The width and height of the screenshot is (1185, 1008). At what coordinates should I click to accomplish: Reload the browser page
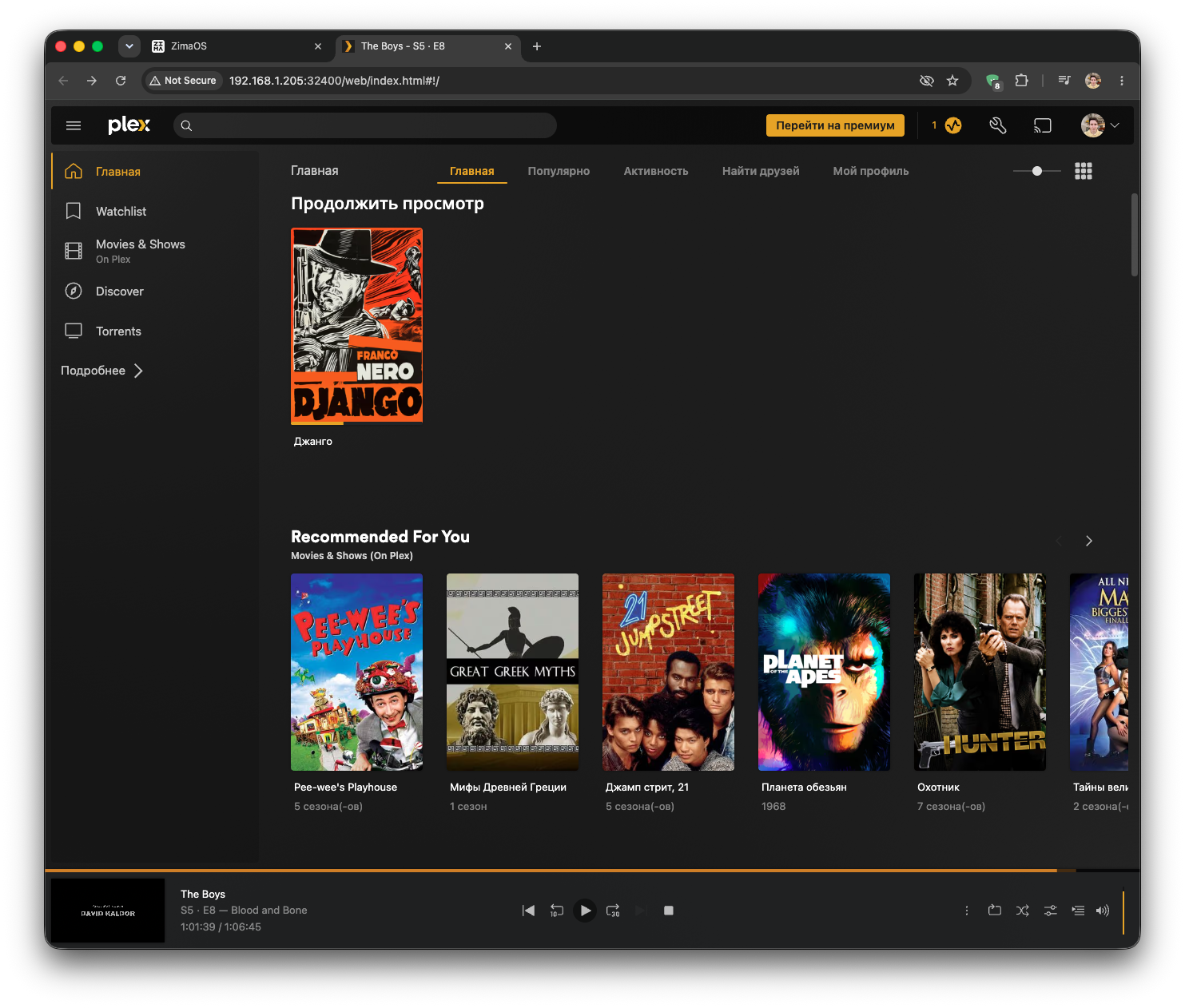(121, 81)
